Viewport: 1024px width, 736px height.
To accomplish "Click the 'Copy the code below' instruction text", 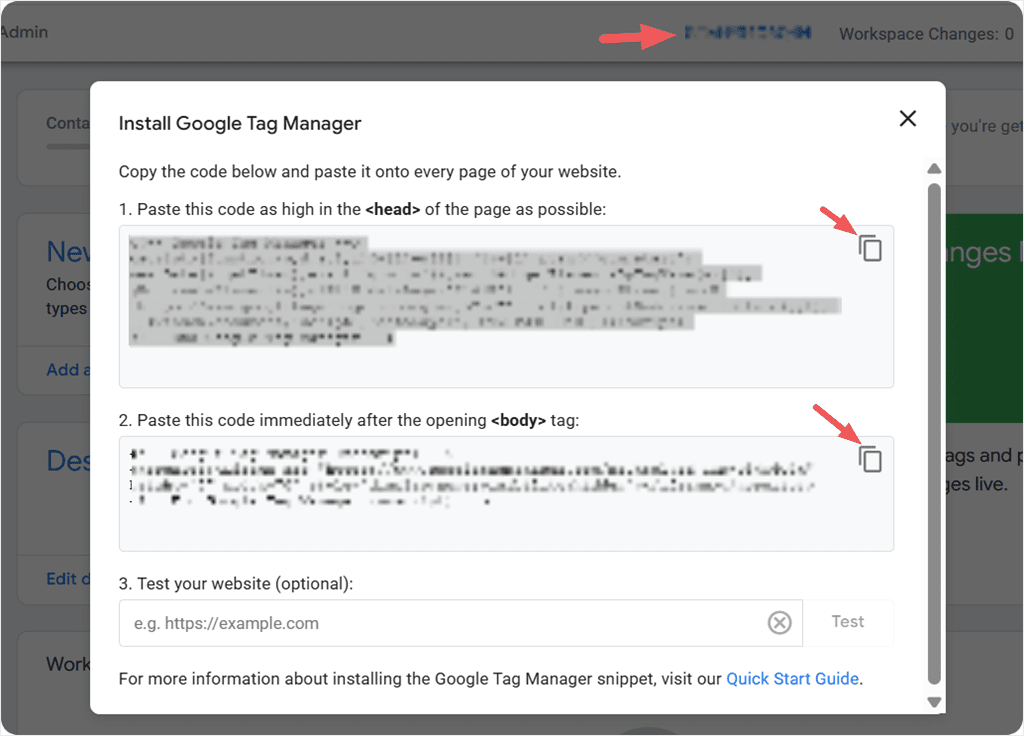I will click(370, 172).
